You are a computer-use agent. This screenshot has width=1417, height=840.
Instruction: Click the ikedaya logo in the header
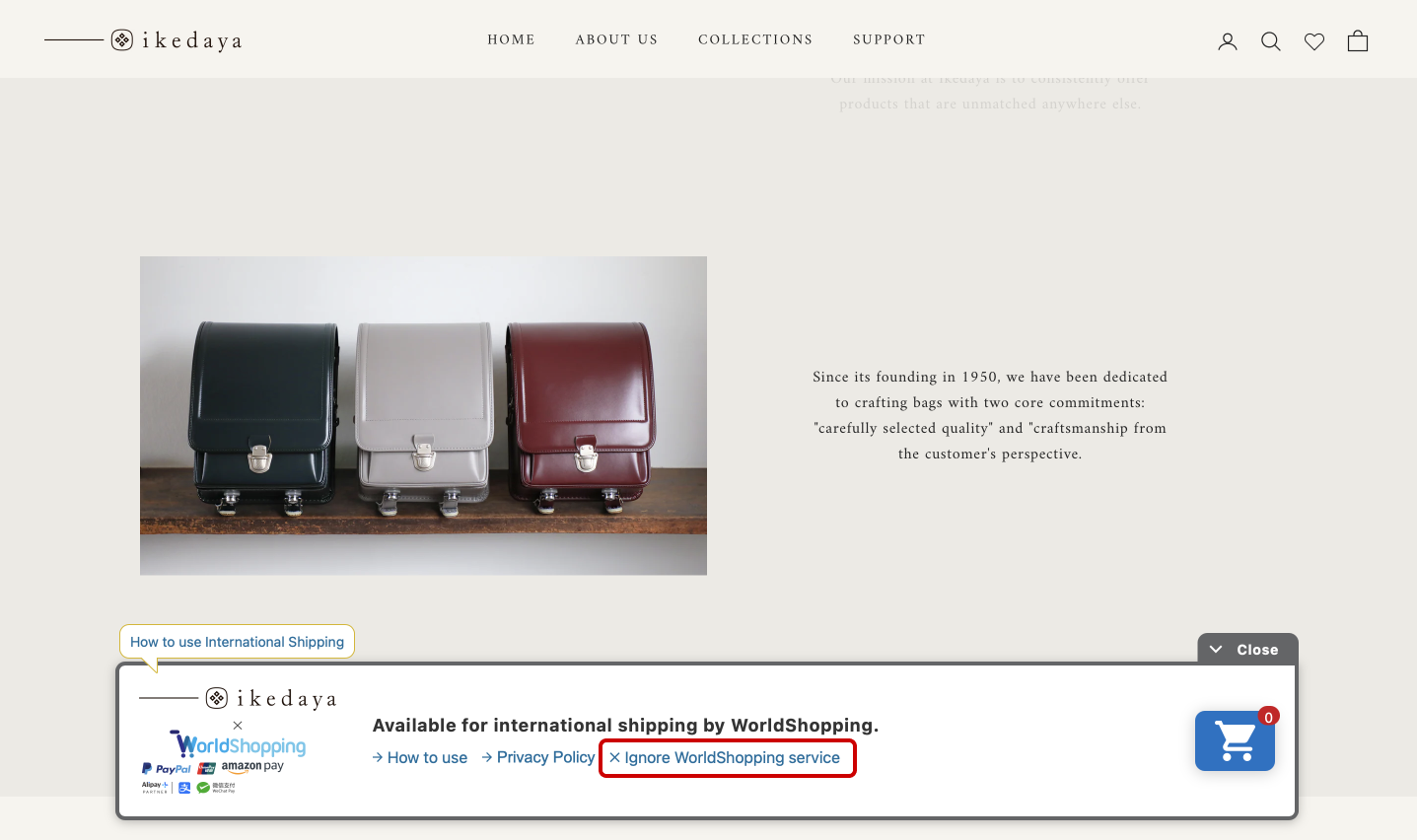pyautogui.click(x=177, y=40)
